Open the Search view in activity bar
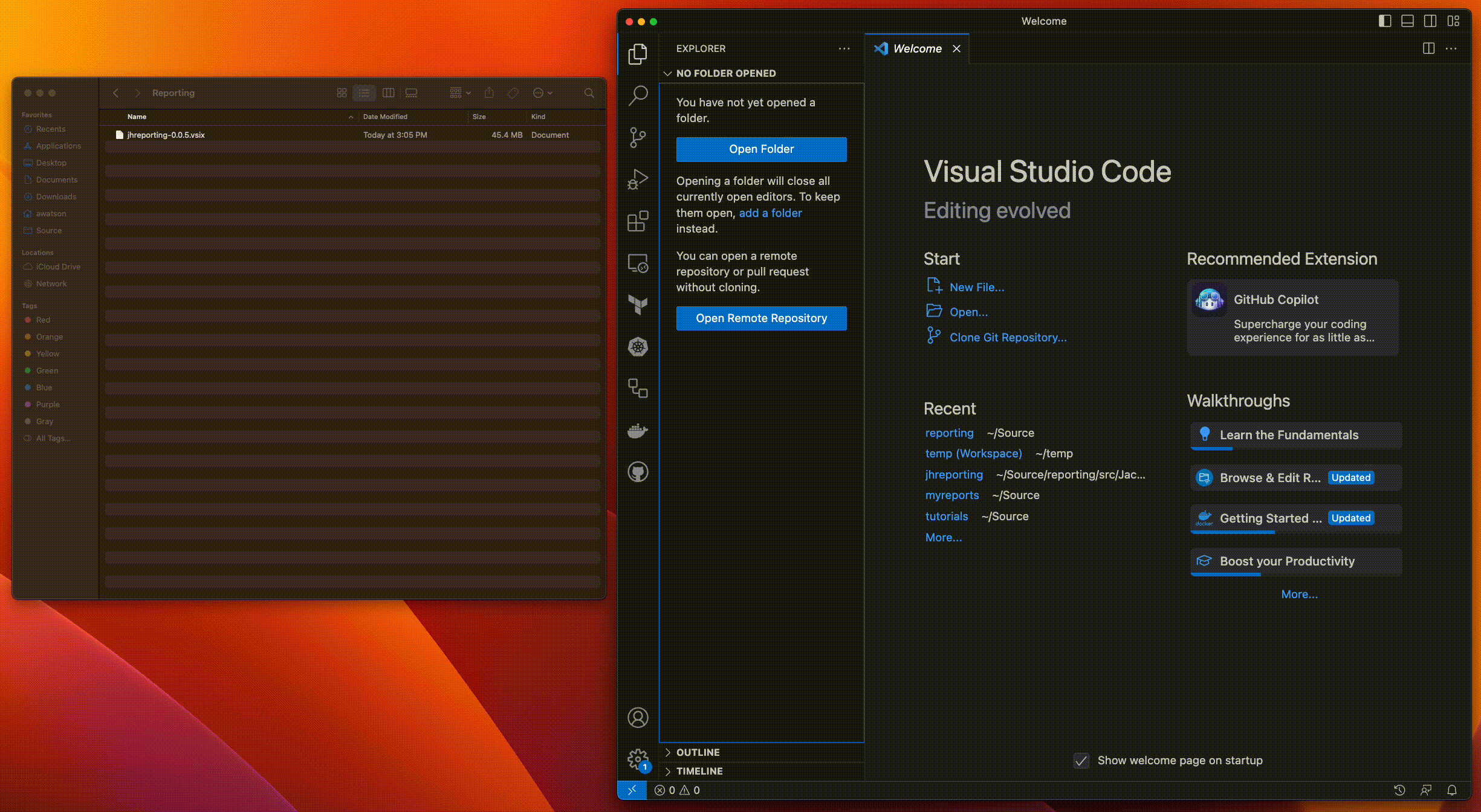The image size is (1481, 812). (x=638, y=95)
